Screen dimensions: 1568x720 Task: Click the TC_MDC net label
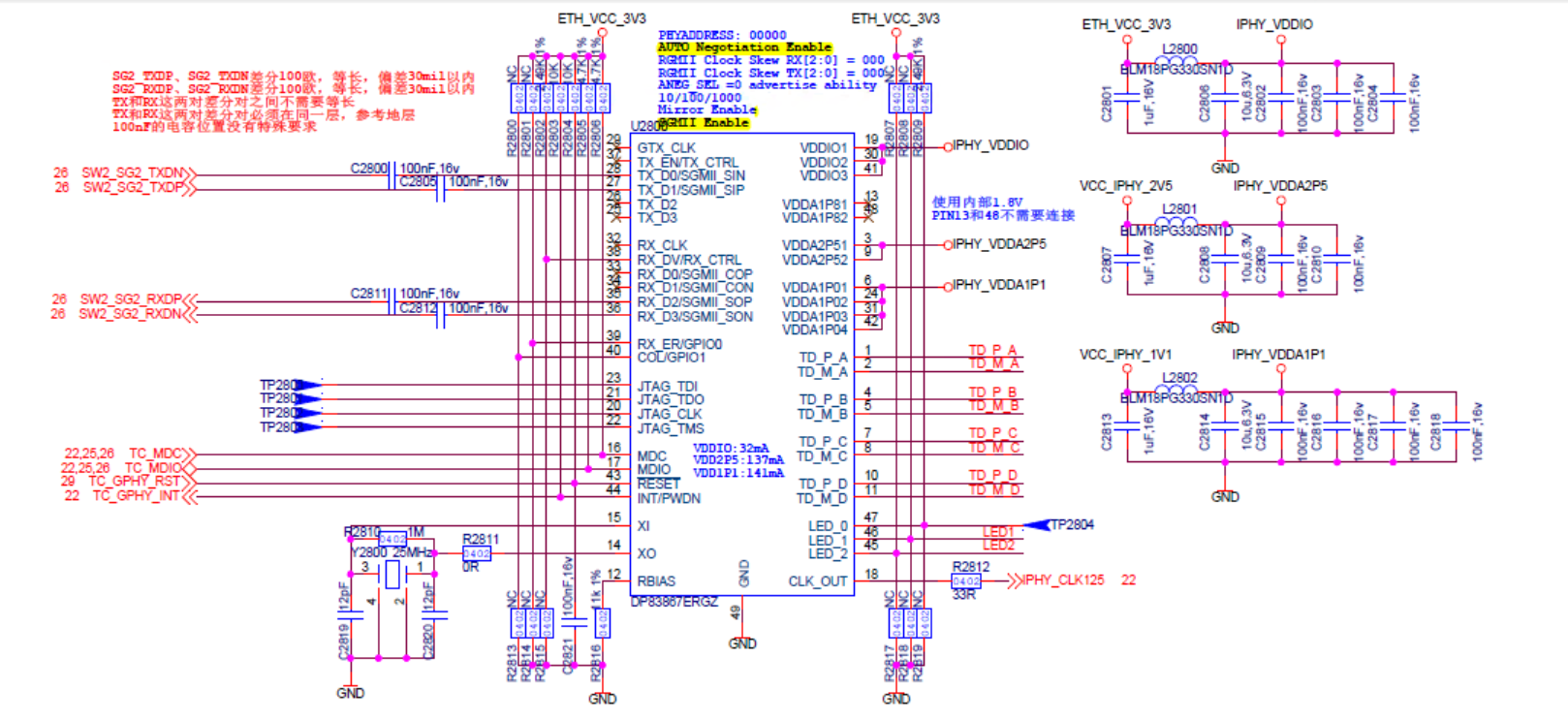[x=155, y=454]
